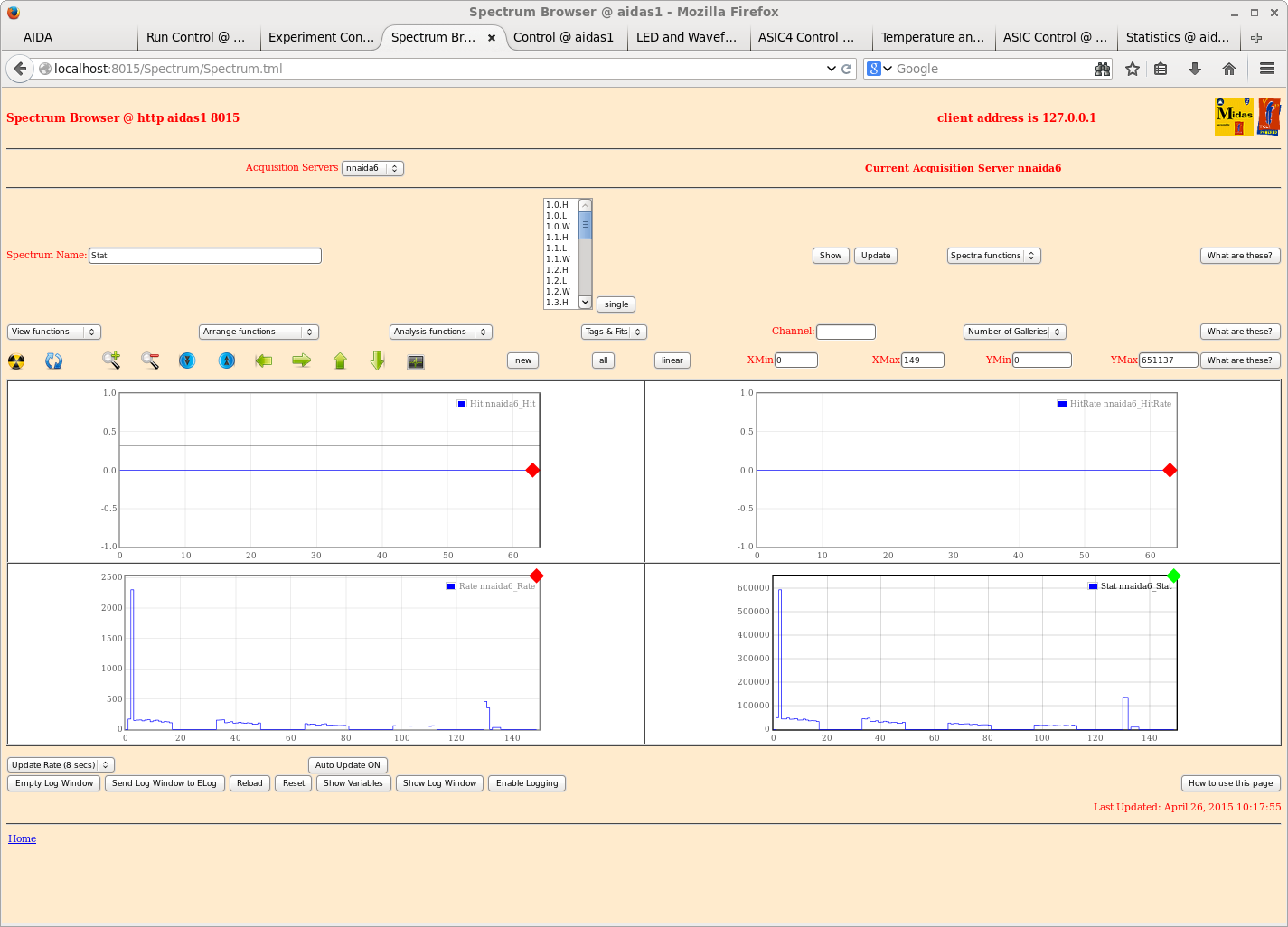
Task: Open the bookmarks list icon
Action: coord(1161,69)
